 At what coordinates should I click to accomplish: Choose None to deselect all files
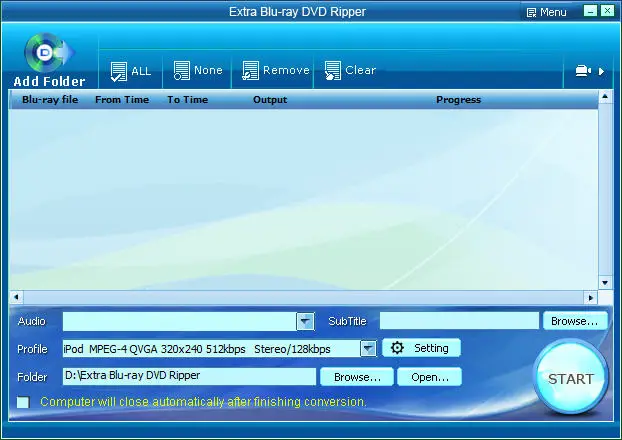point(198,71)
